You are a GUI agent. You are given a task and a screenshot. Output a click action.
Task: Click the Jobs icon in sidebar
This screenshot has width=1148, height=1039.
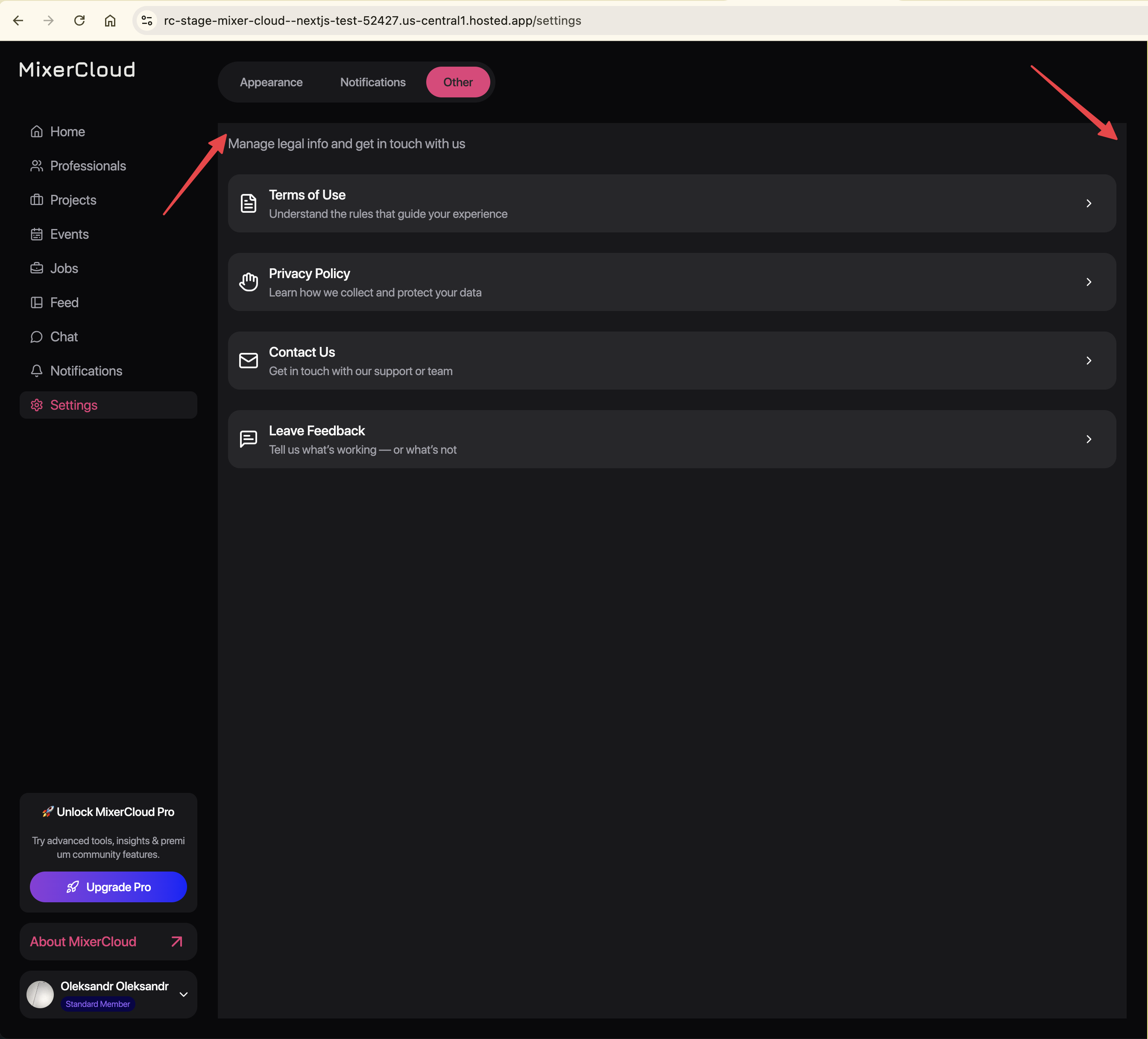click(x=36, y=268)
